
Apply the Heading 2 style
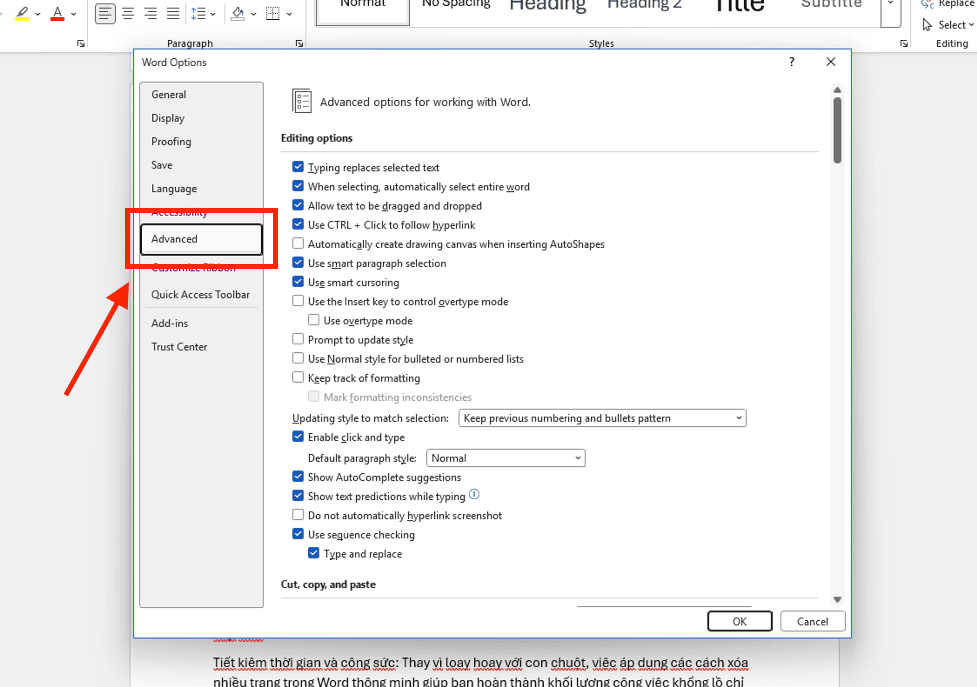[644, 6]
